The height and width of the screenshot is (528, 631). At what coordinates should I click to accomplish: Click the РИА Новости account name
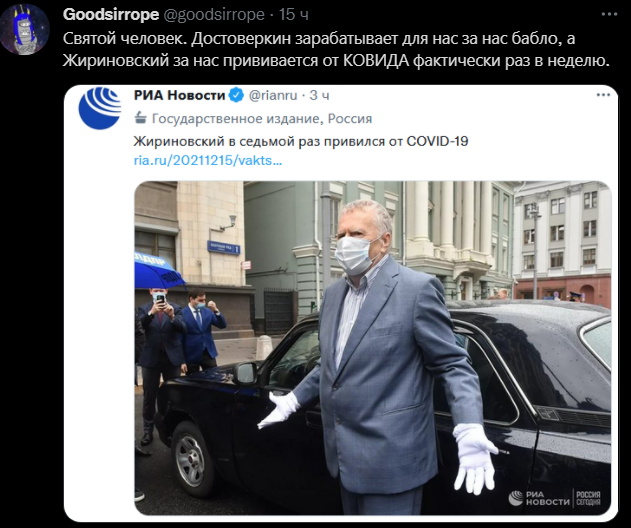click(179, 95)
